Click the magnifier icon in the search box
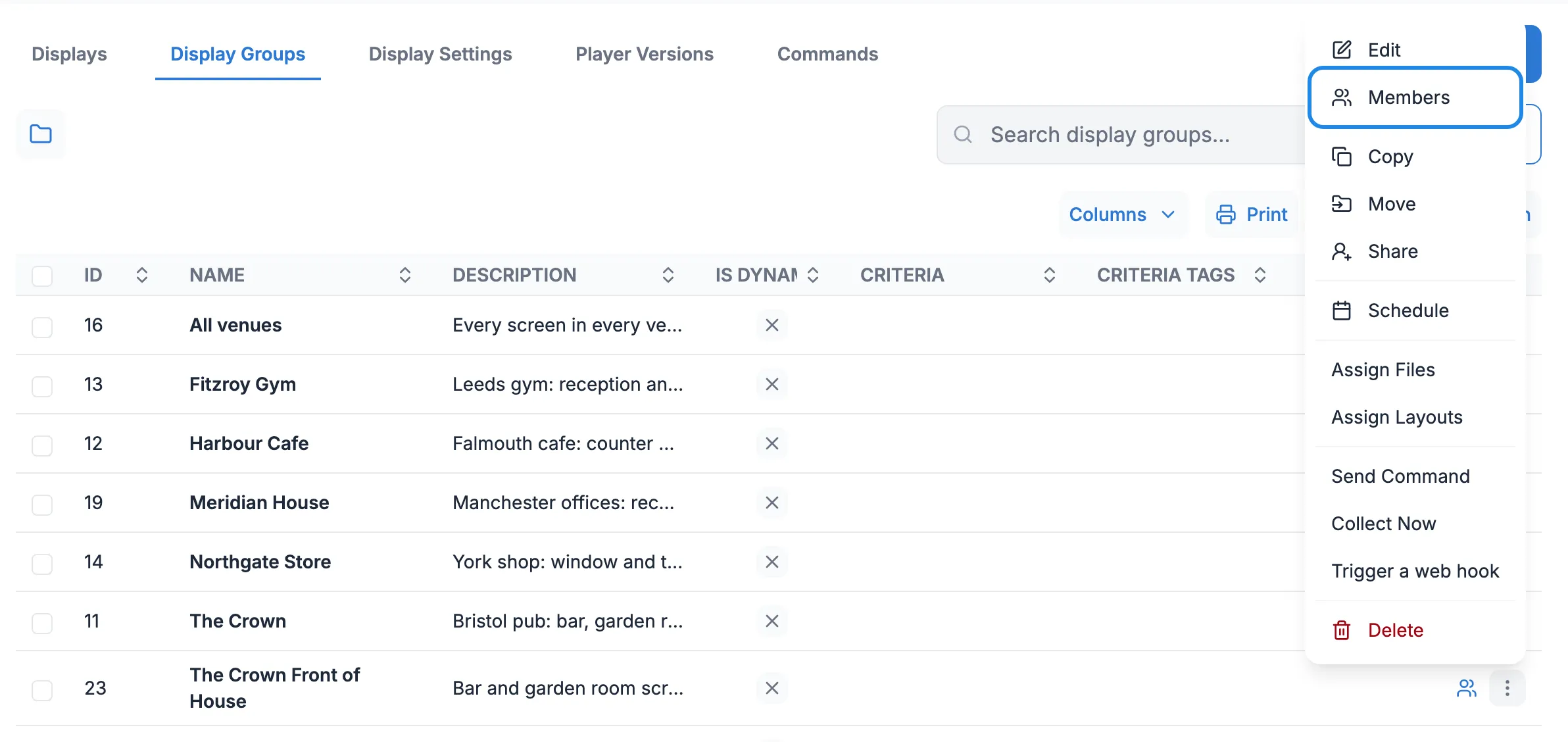Screen dimensions: 1568x742 [963, 135]
